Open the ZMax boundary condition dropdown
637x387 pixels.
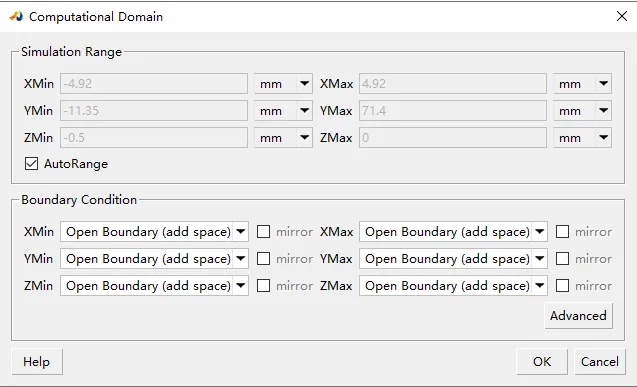453,285
